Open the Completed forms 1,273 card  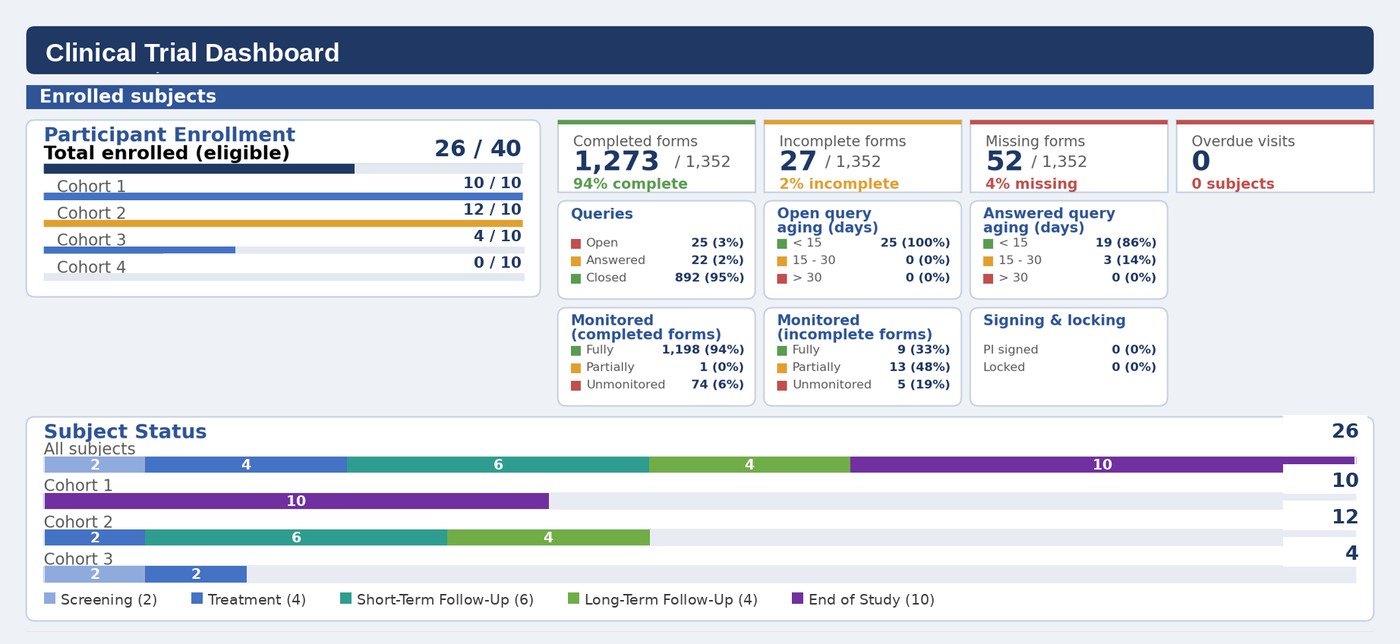[657, 156]
